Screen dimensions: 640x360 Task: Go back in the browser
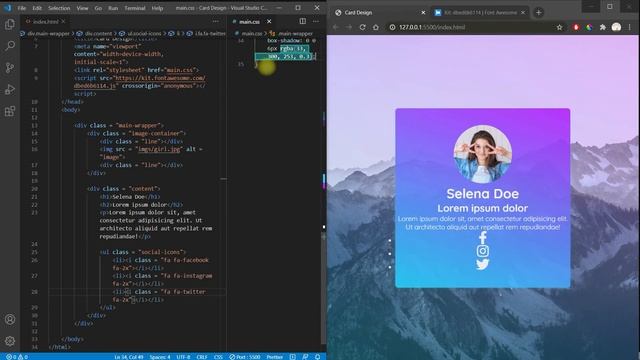pos(336,27)
